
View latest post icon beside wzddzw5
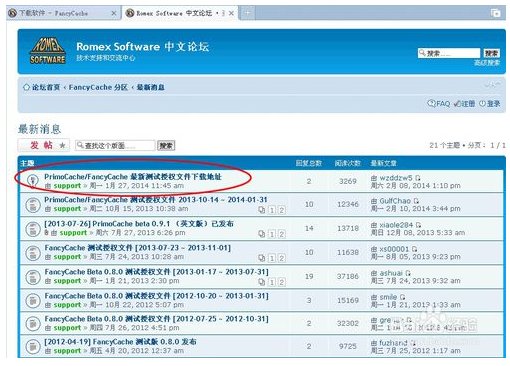[x=418, y=178]
